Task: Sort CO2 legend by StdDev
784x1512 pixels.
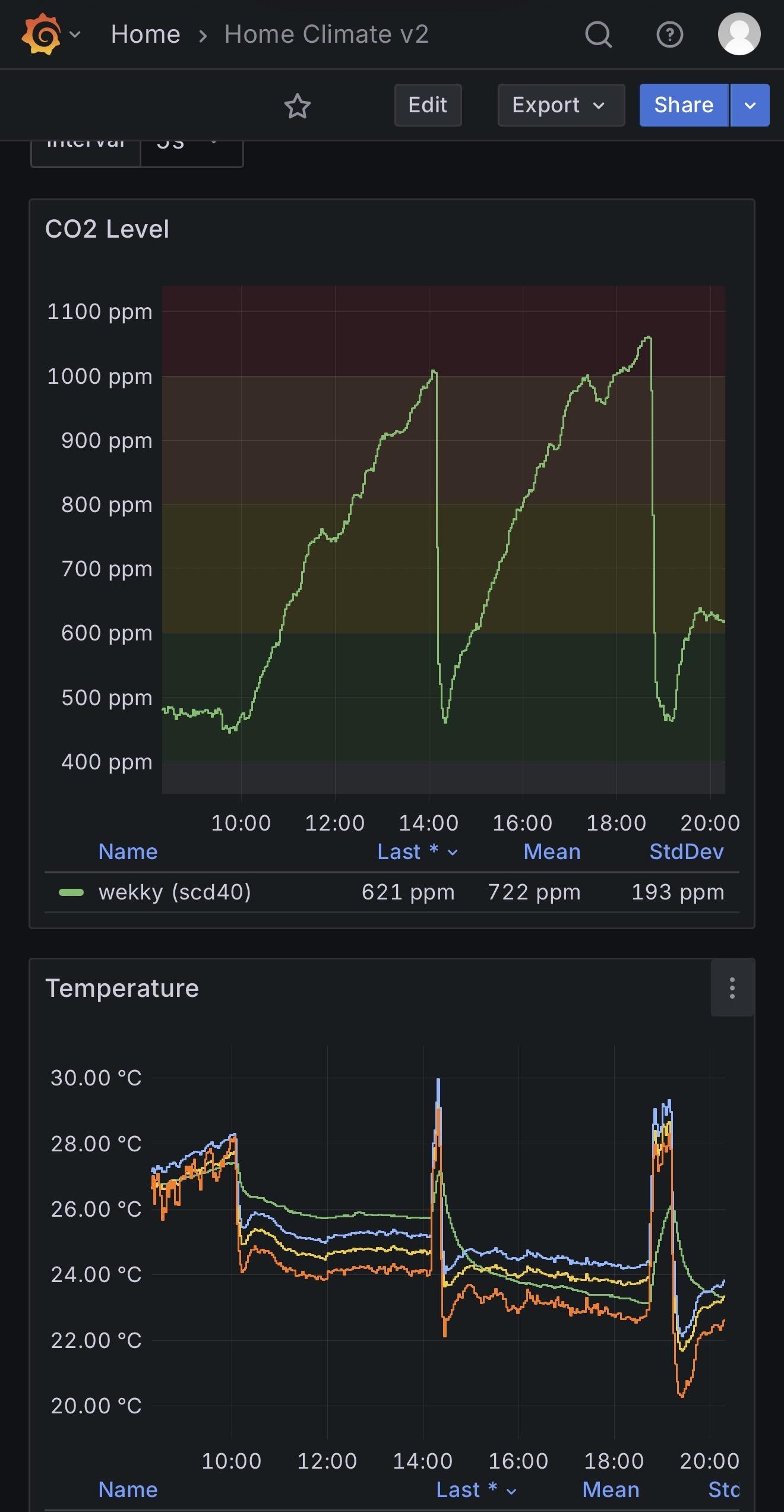Action: tap(686, 852)
